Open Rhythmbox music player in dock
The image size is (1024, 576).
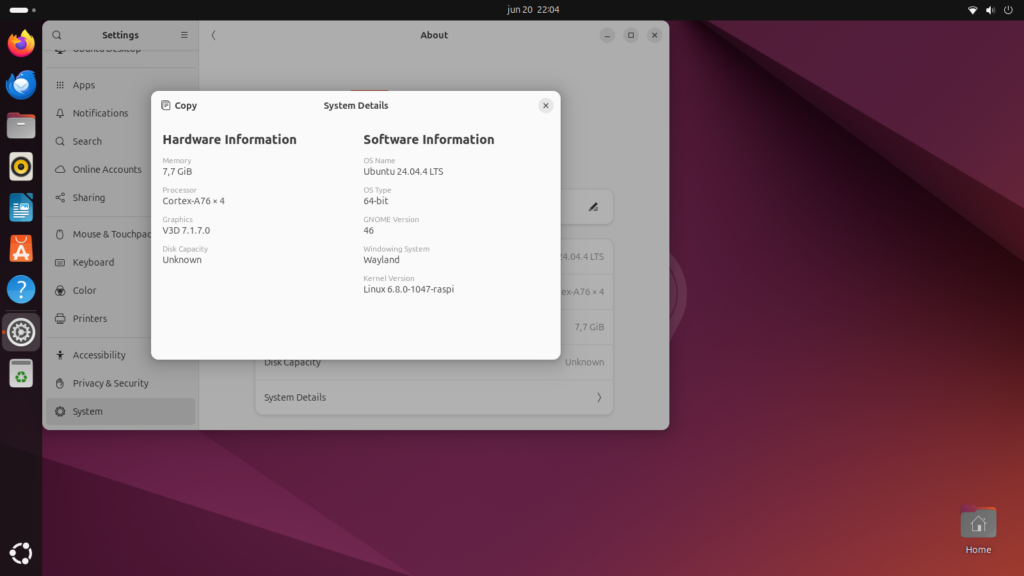pos(21,167)
